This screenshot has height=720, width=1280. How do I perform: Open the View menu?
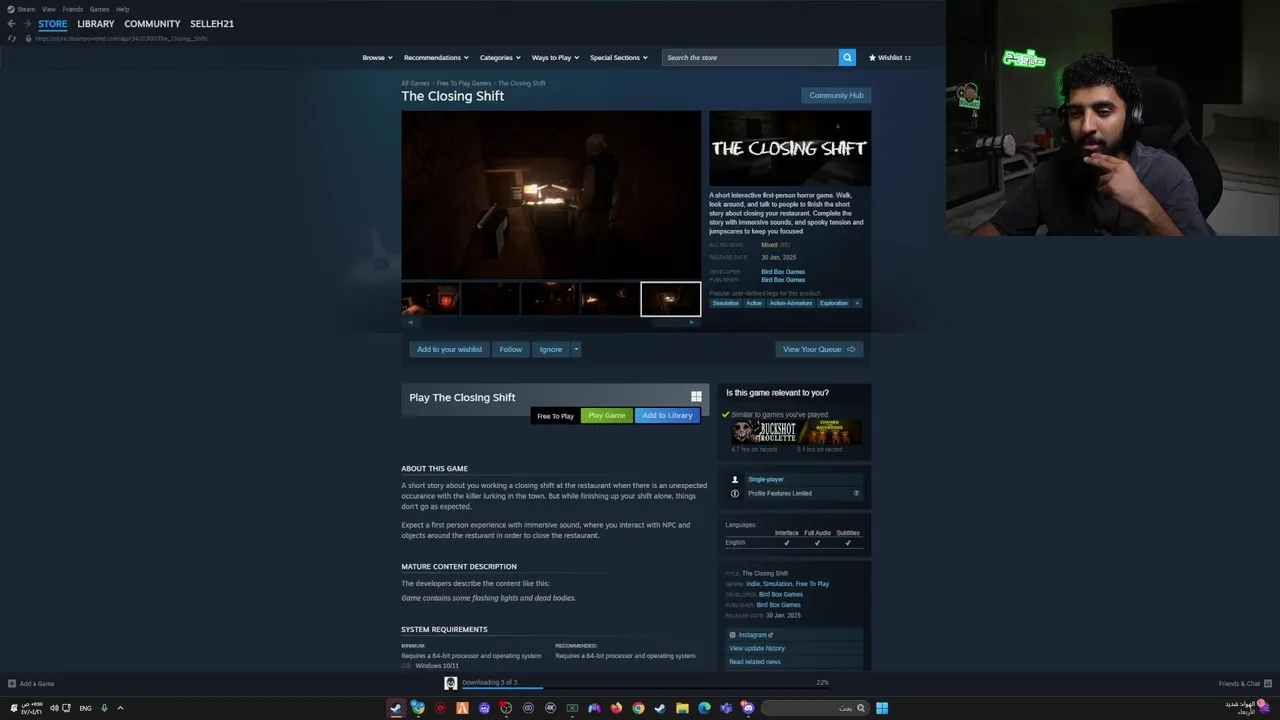[48, 9]
